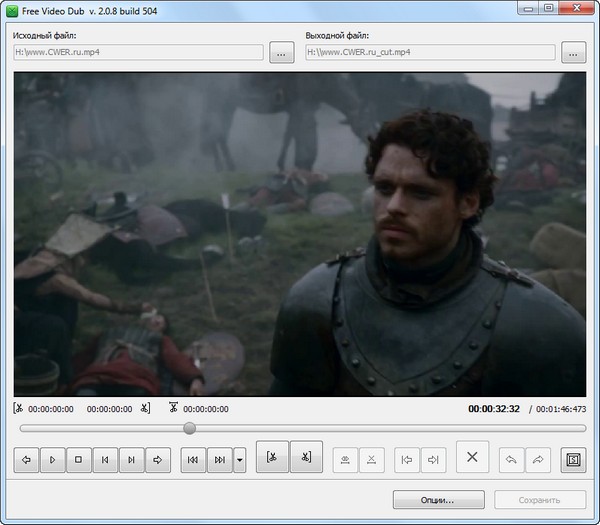Viewport: 600px width, 525px height.
Task: Go to next frame button
Action: tap(131, 460)
